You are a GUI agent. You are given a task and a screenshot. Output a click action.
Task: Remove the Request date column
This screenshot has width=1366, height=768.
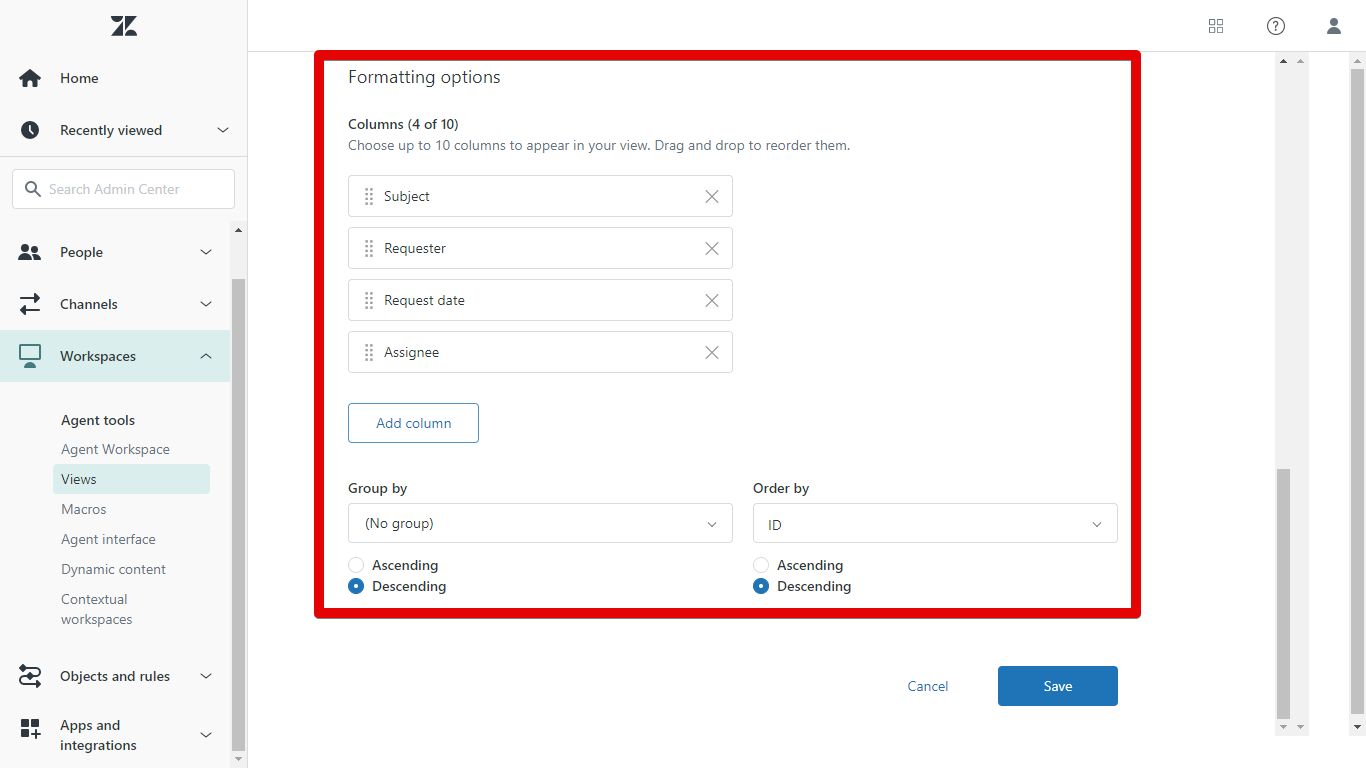pyautogui.click(x=712, y=300)
